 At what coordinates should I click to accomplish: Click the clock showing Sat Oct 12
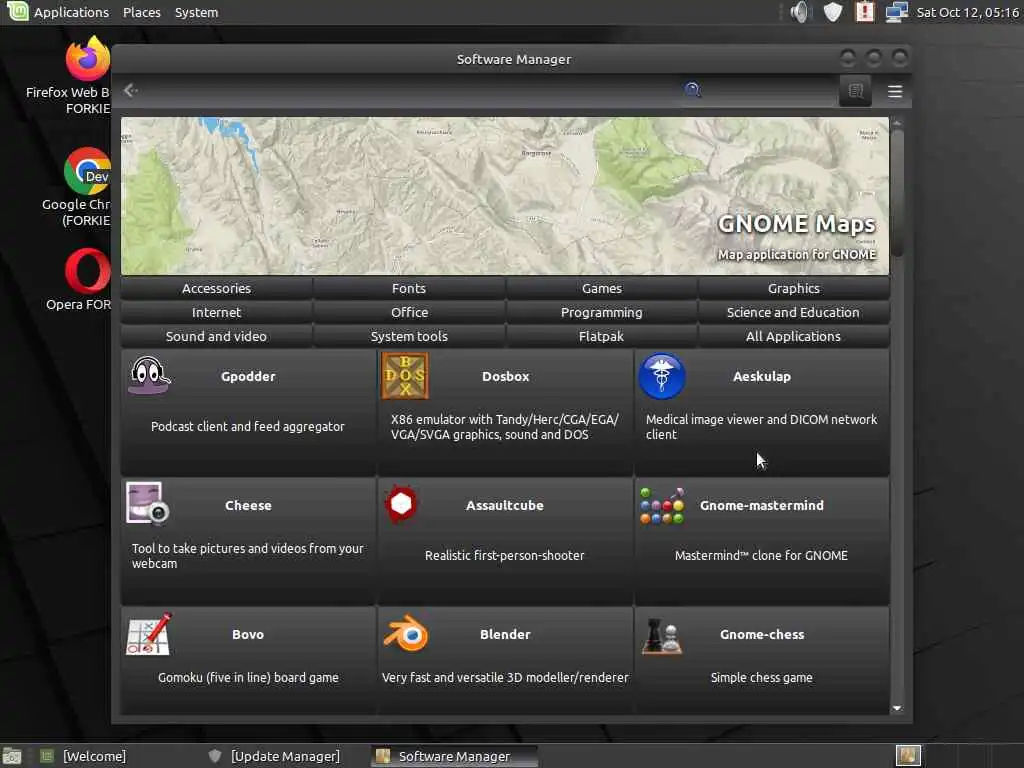pos(967,12)
